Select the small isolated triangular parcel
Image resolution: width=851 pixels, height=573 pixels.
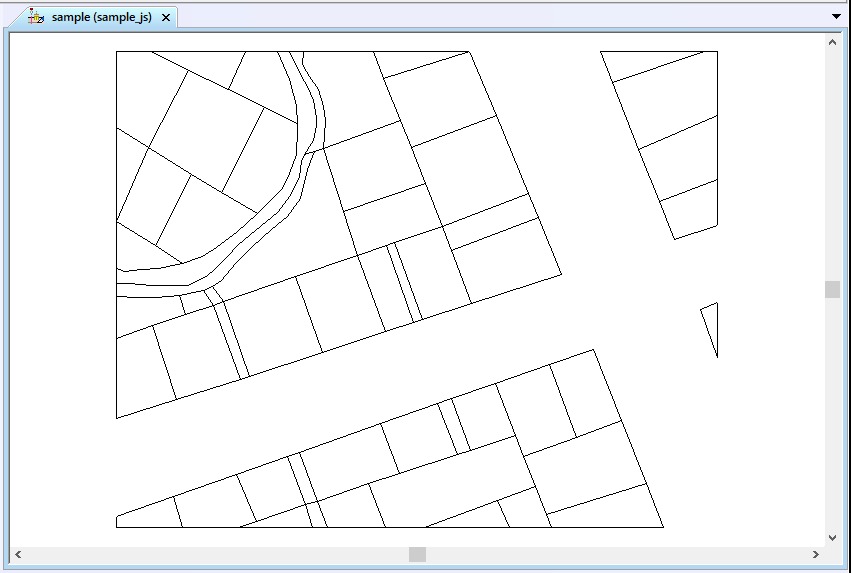[x=712, y=326]
